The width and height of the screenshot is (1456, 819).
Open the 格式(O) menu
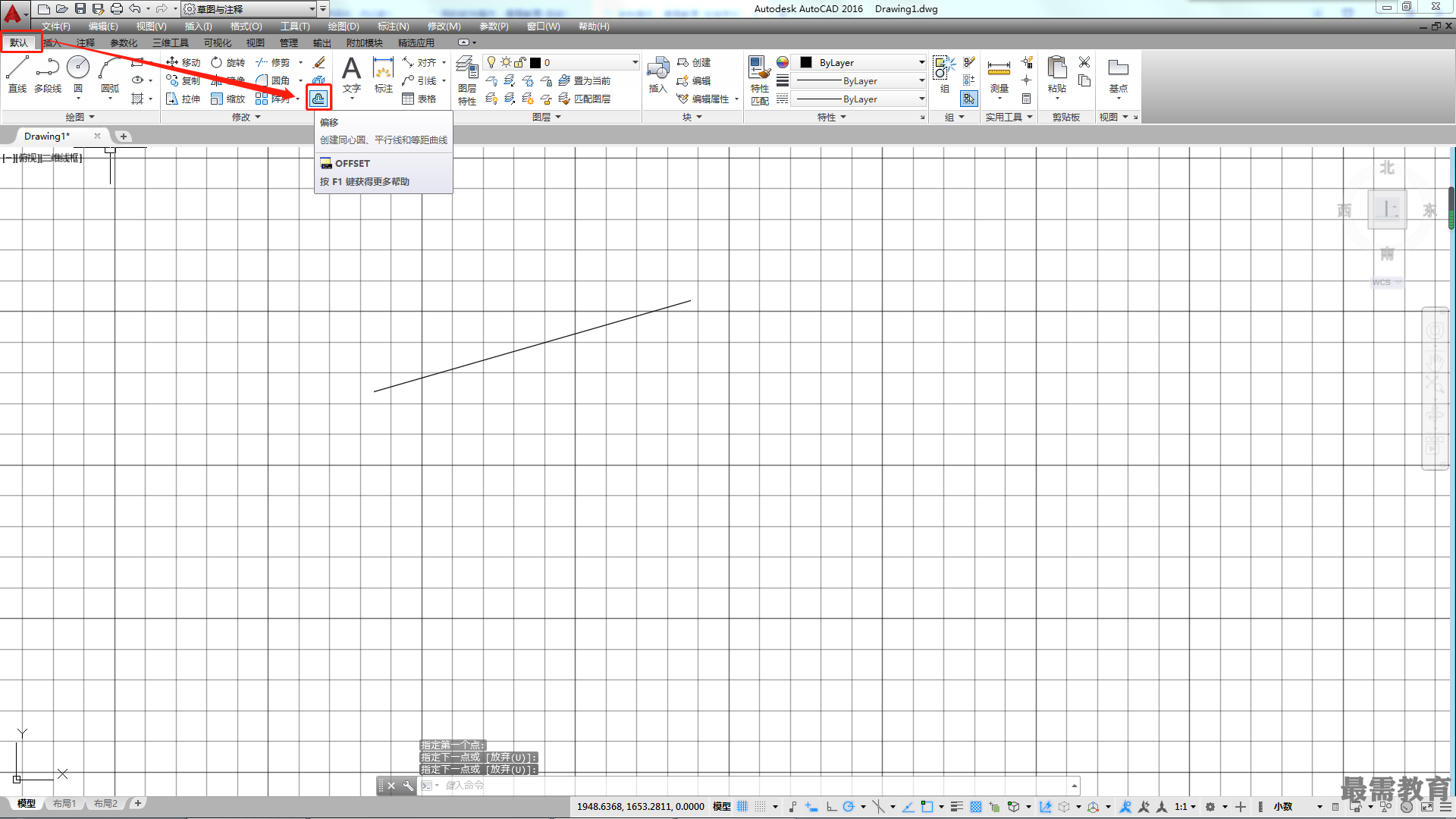click(246, 27)
